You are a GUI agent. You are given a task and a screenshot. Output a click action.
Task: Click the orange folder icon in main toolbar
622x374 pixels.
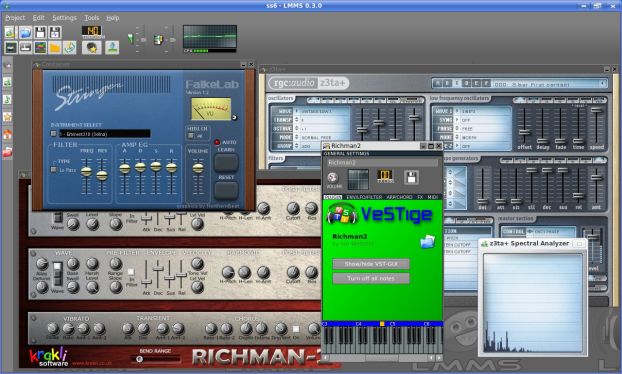coord(55,48)
